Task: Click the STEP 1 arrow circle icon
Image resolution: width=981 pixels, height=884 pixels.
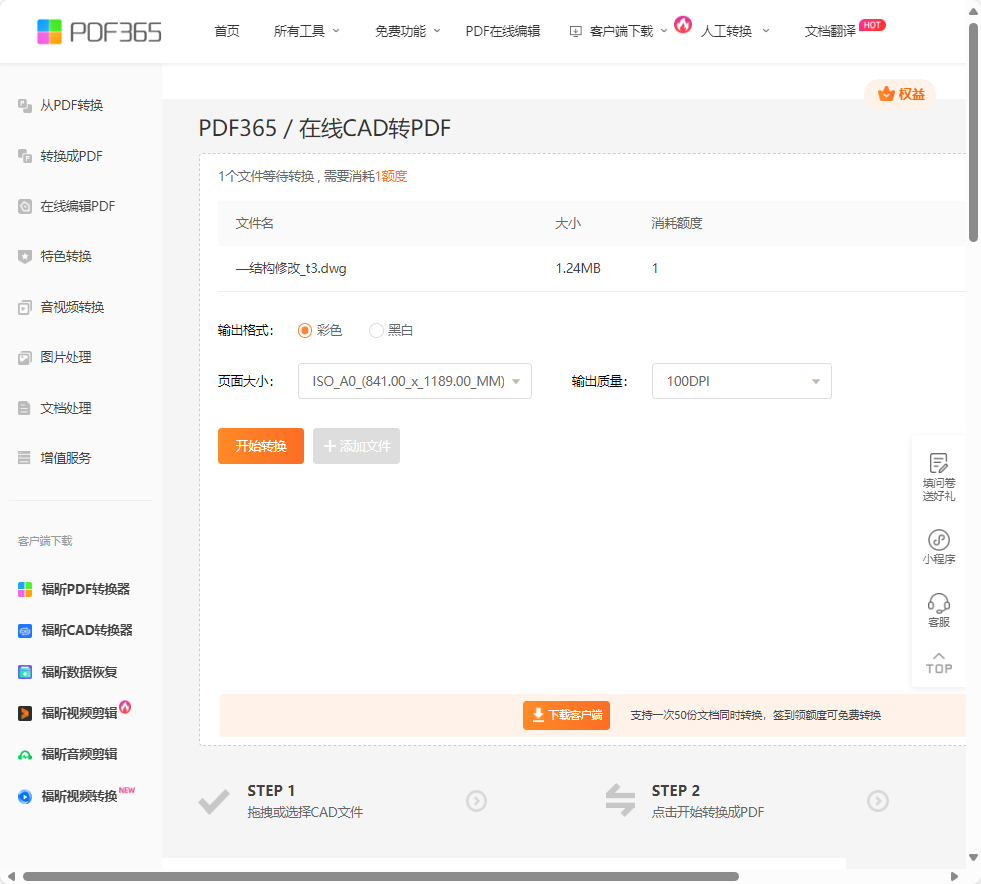Action: pos(476,801)
